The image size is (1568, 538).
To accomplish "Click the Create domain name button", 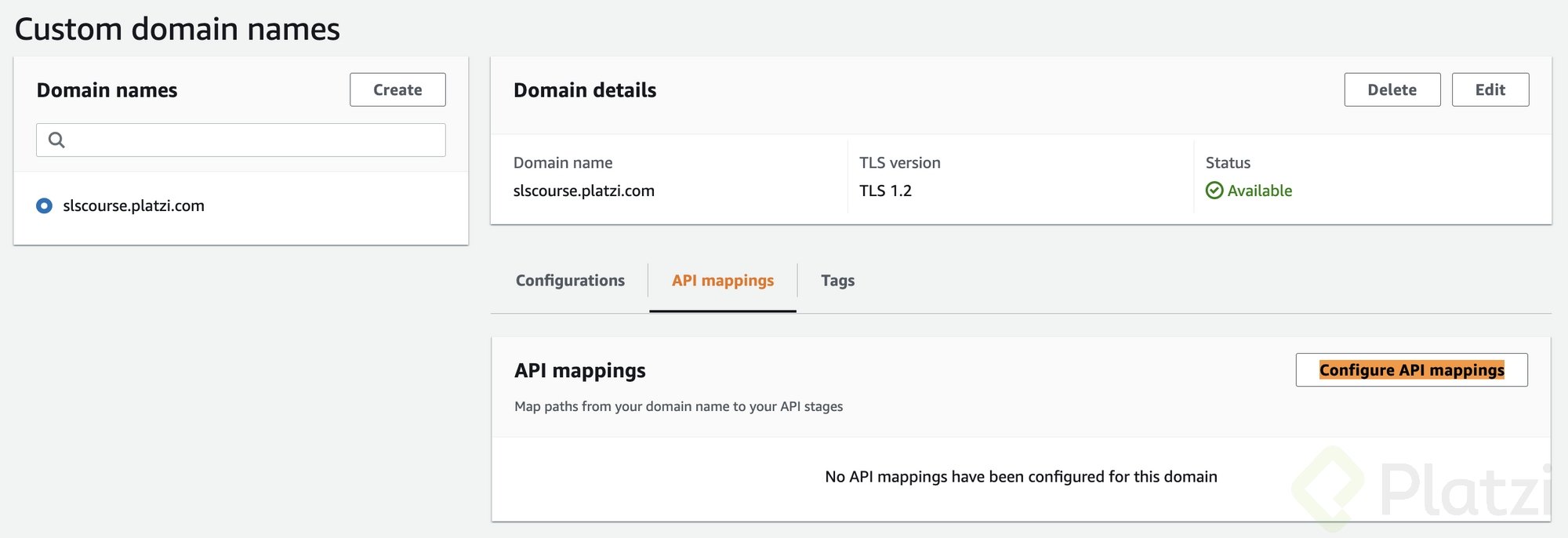I will tap(397, 89).
